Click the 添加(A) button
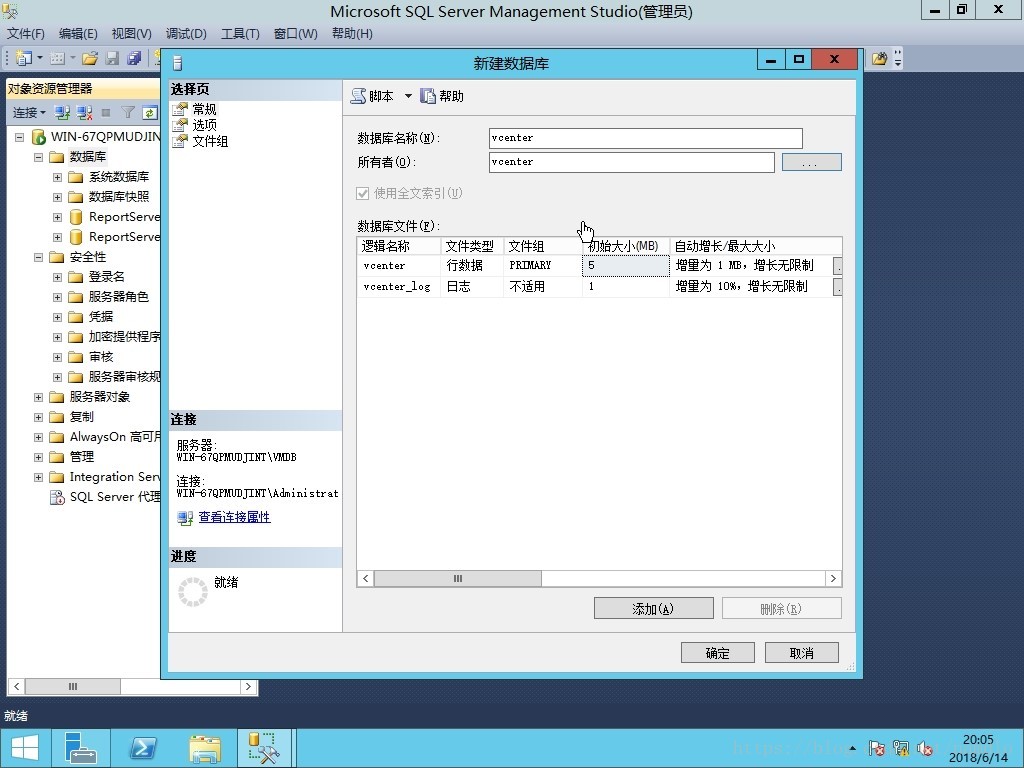Viewport: 1024px width, 768px height. pyautogui.click(x=653, y=608)
